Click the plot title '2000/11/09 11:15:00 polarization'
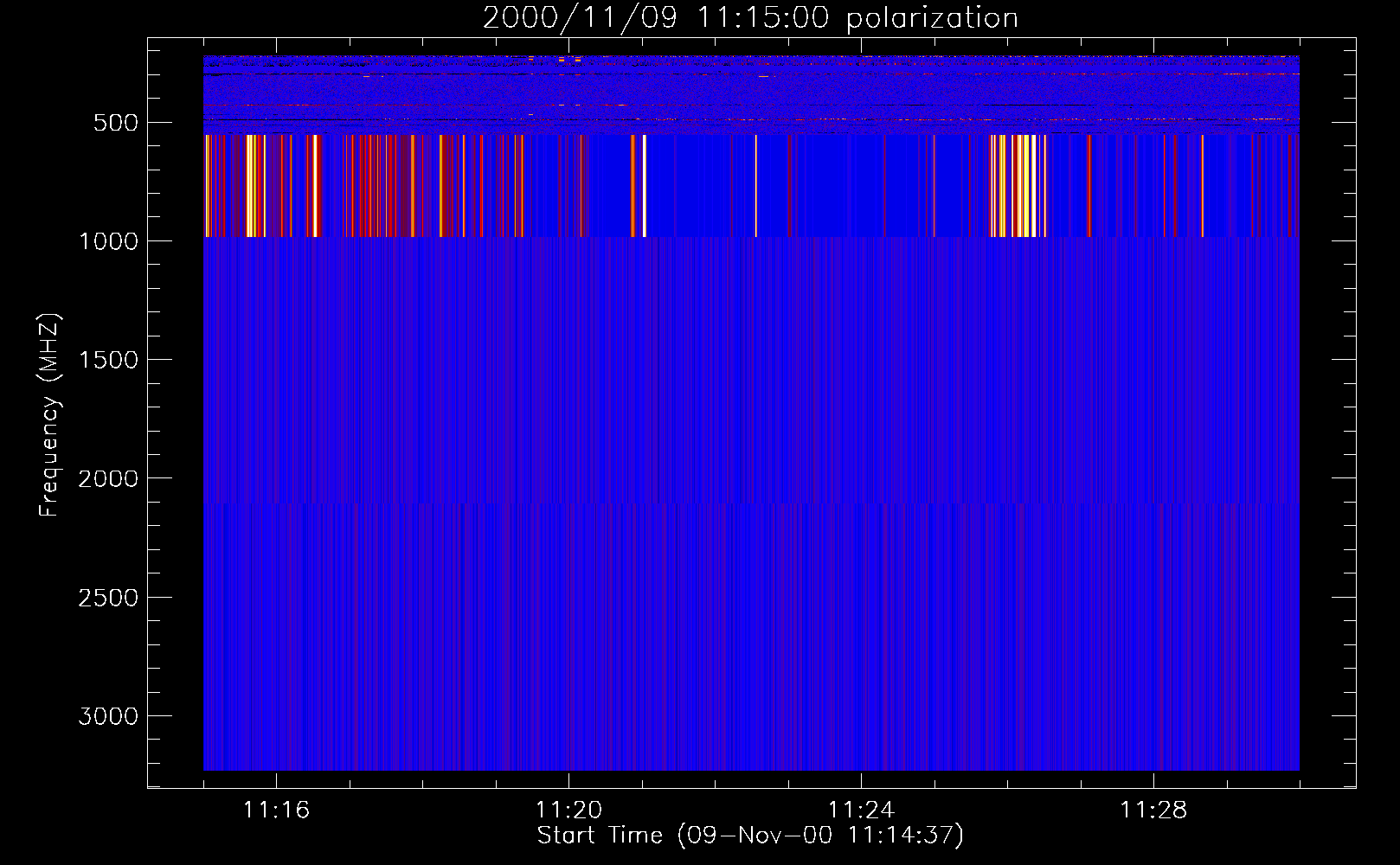This screenshot has width=1400, height=865. tap(750, 17)
